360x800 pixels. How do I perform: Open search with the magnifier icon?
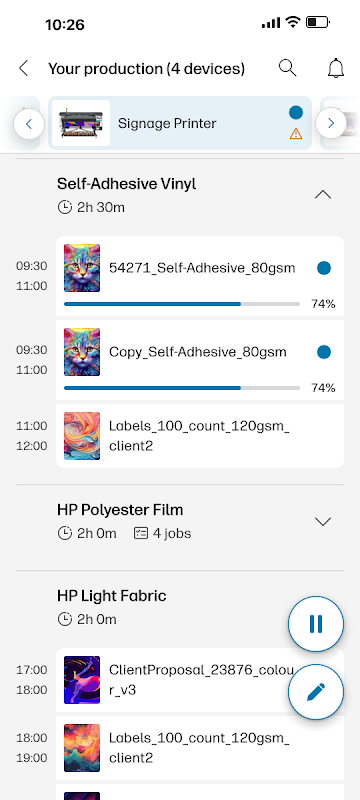pyautogui.click(x=288, y=68)
